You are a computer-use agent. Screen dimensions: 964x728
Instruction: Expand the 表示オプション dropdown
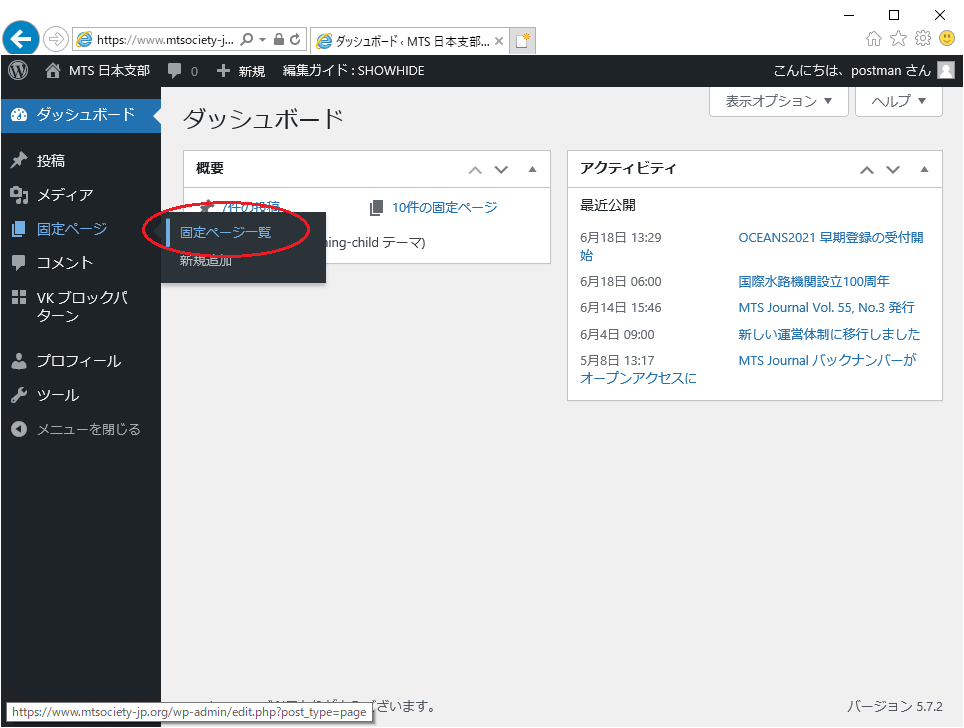pyautogui.click(x=779, y=101)
